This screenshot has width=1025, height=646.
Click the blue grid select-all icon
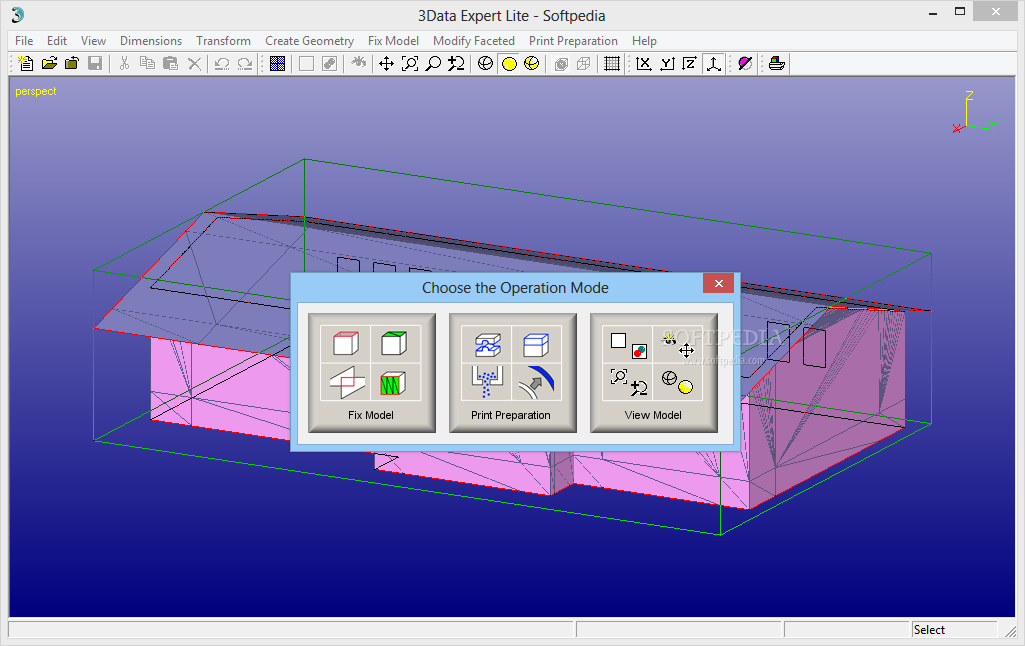tap(277, 63)
